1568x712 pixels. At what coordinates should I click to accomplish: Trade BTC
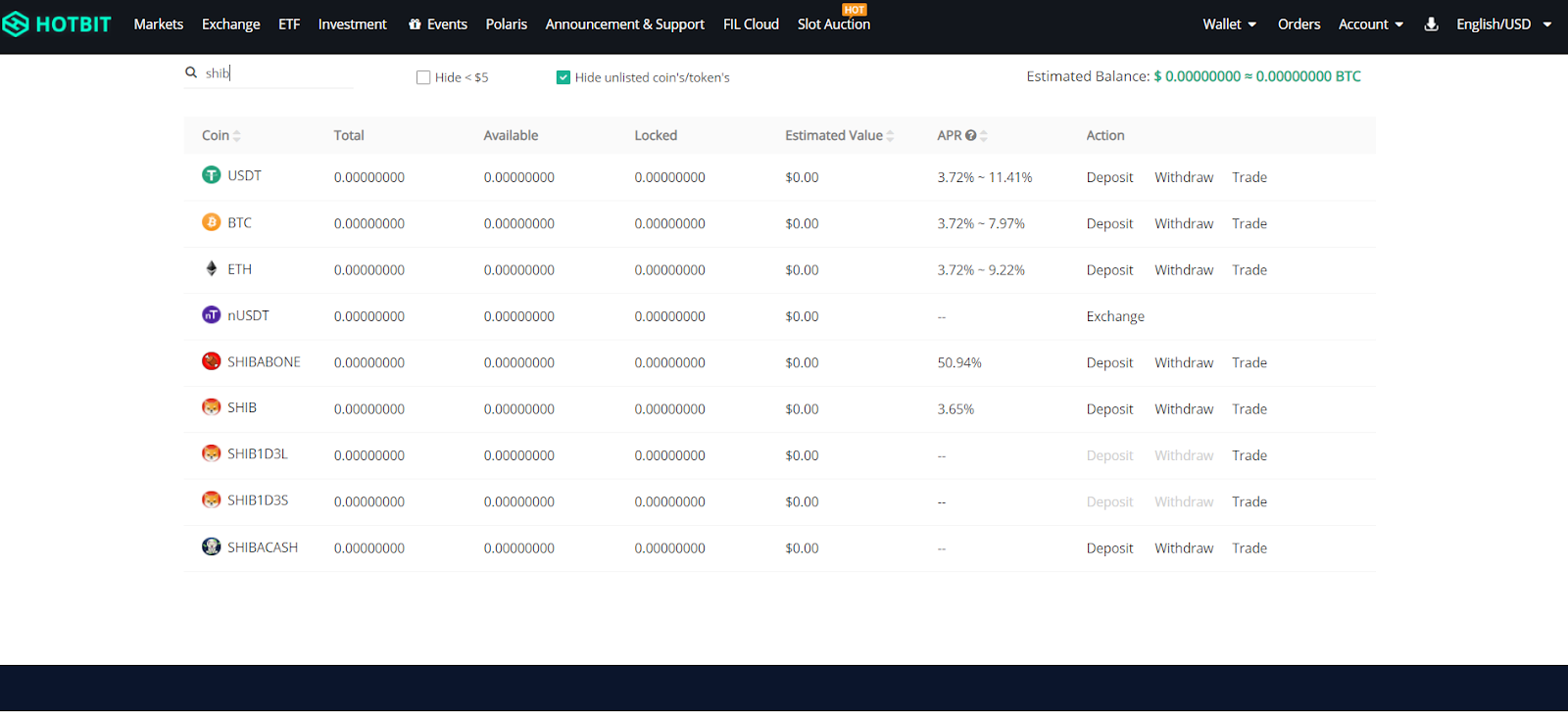pos(1249,223)
